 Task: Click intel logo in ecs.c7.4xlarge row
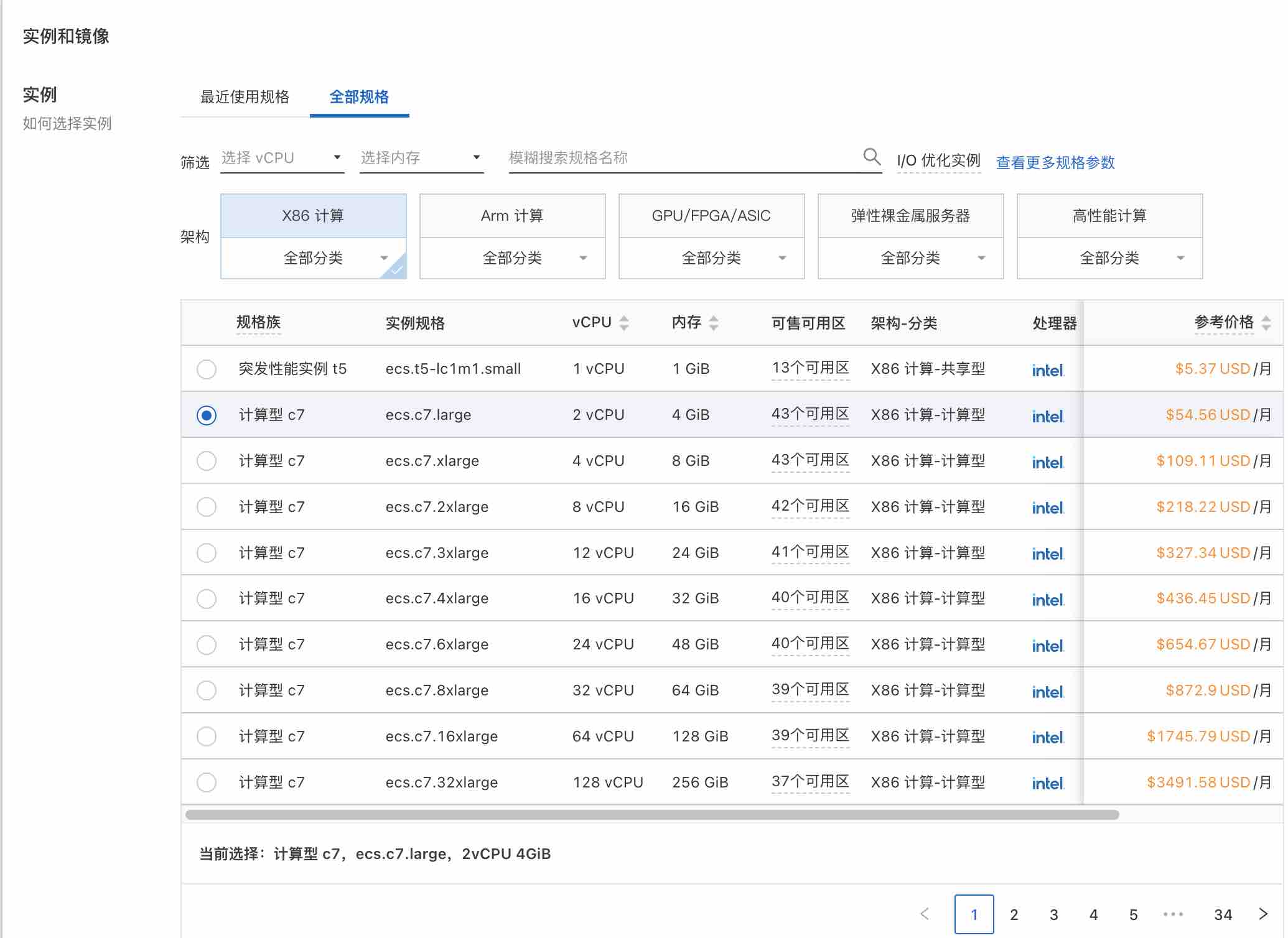click(1048, 600)
